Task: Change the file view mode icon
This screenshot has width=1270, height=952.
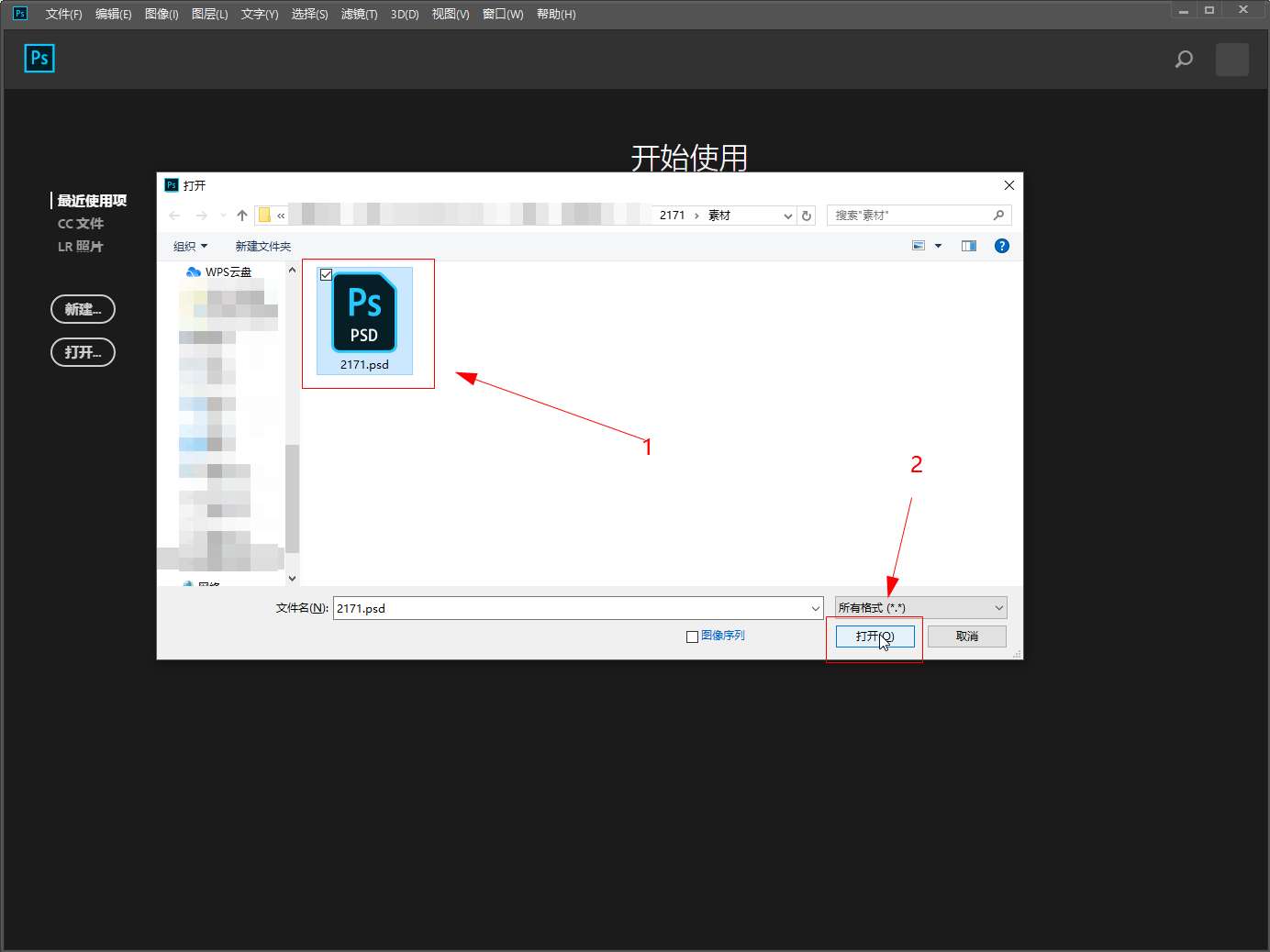Action: pyautogui.click(x=919, y=246)
